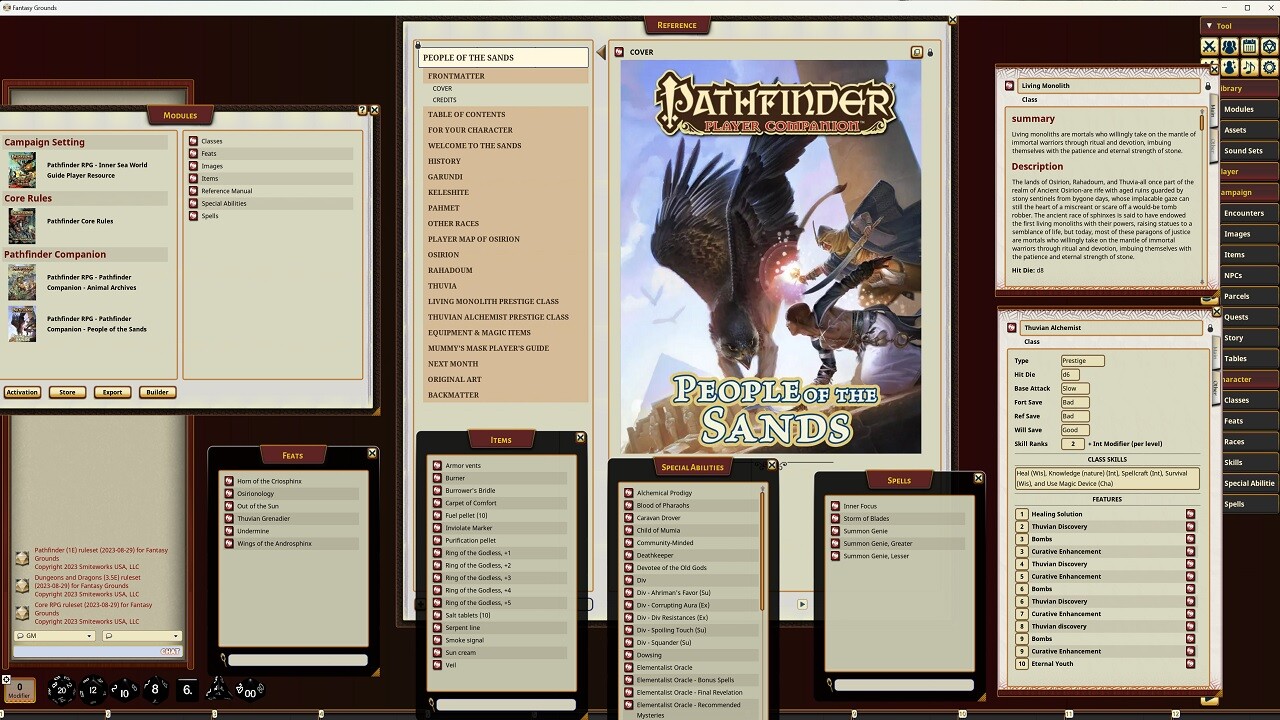Open the Party Sheet group icon

pos(1229,46)
